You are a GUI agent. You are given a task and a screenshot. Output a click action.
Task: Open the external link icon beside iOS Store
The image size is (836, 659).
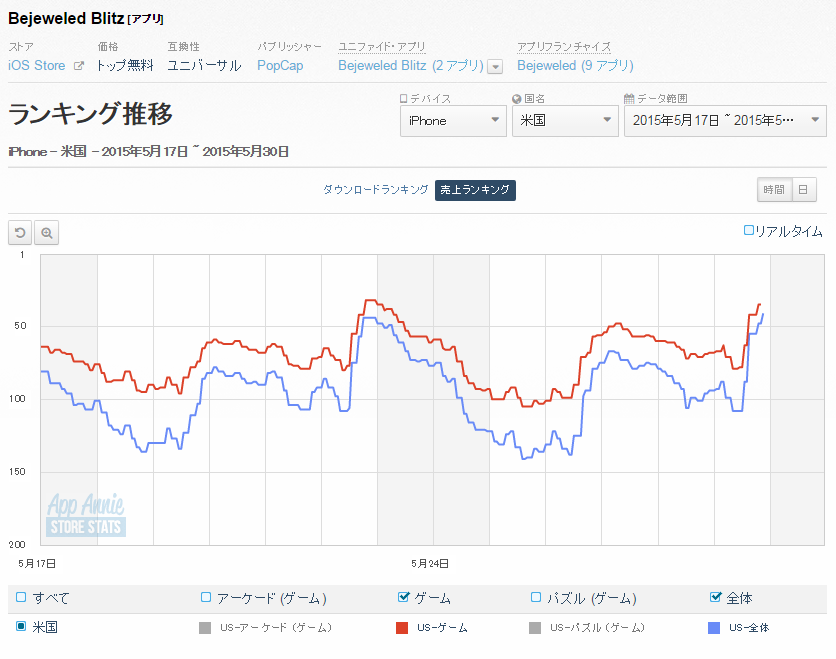click(78, 66)
